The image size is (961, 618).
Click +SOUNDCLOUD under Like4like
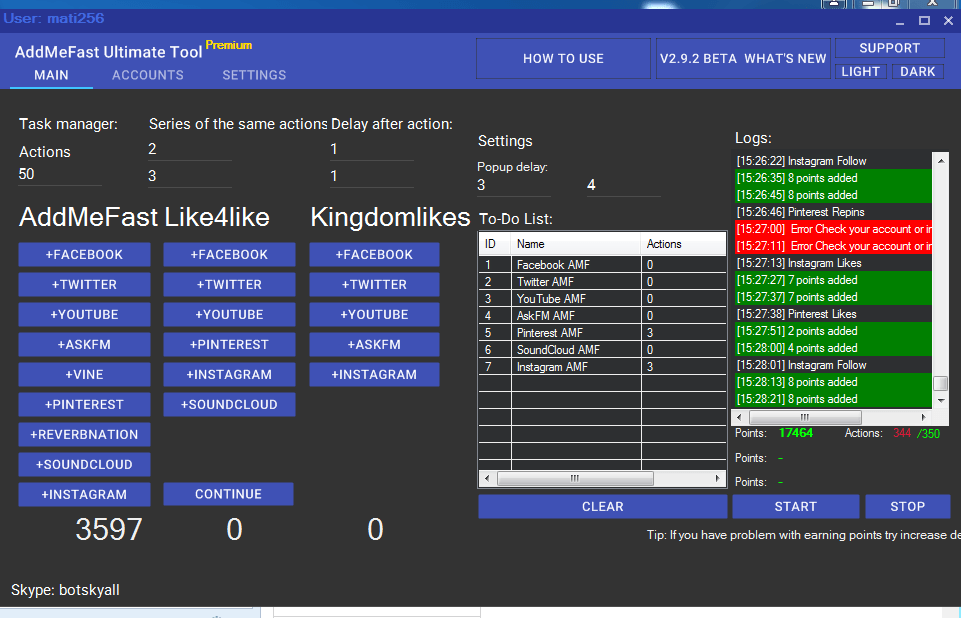229,404
